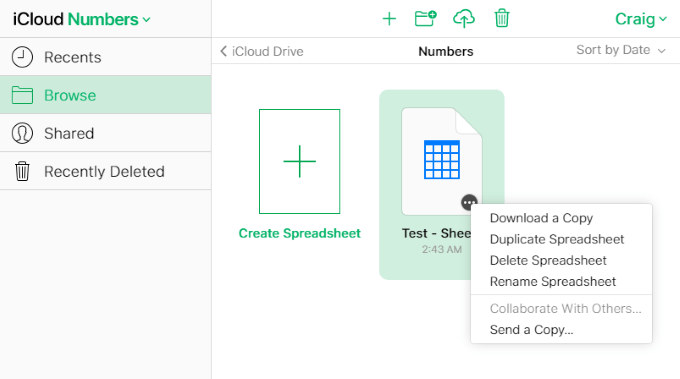Open the Sort by Date dropdown

621,50
